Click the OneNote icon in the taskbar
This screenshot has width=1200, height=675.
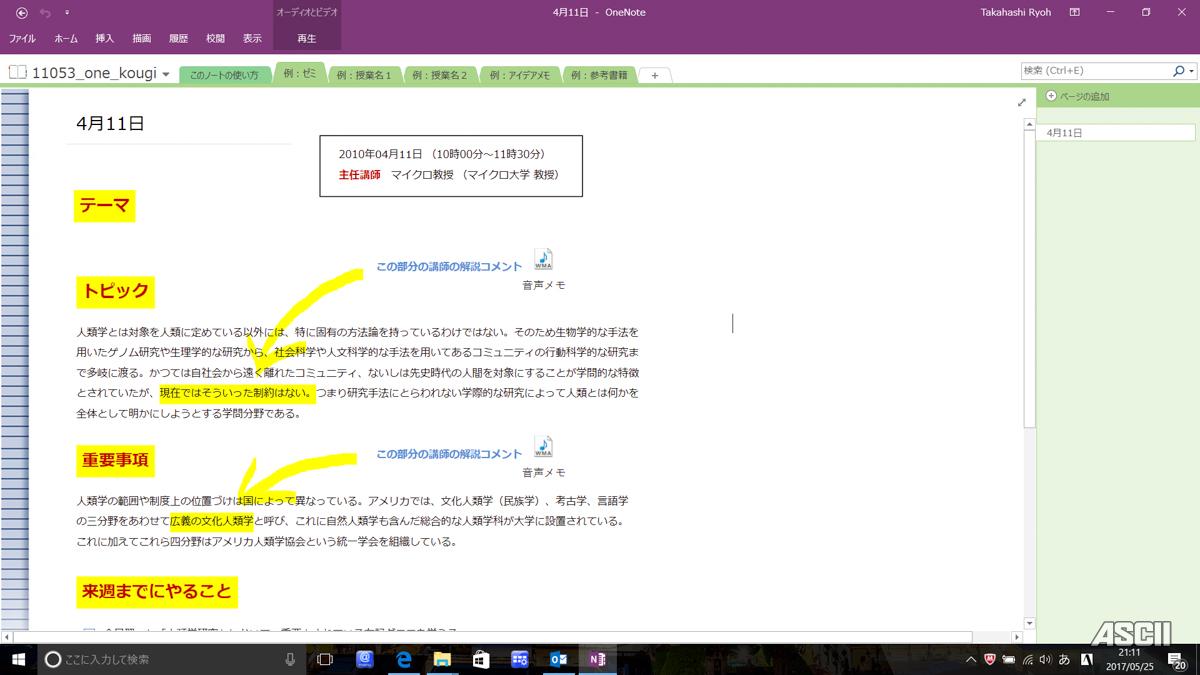point(597,659)
